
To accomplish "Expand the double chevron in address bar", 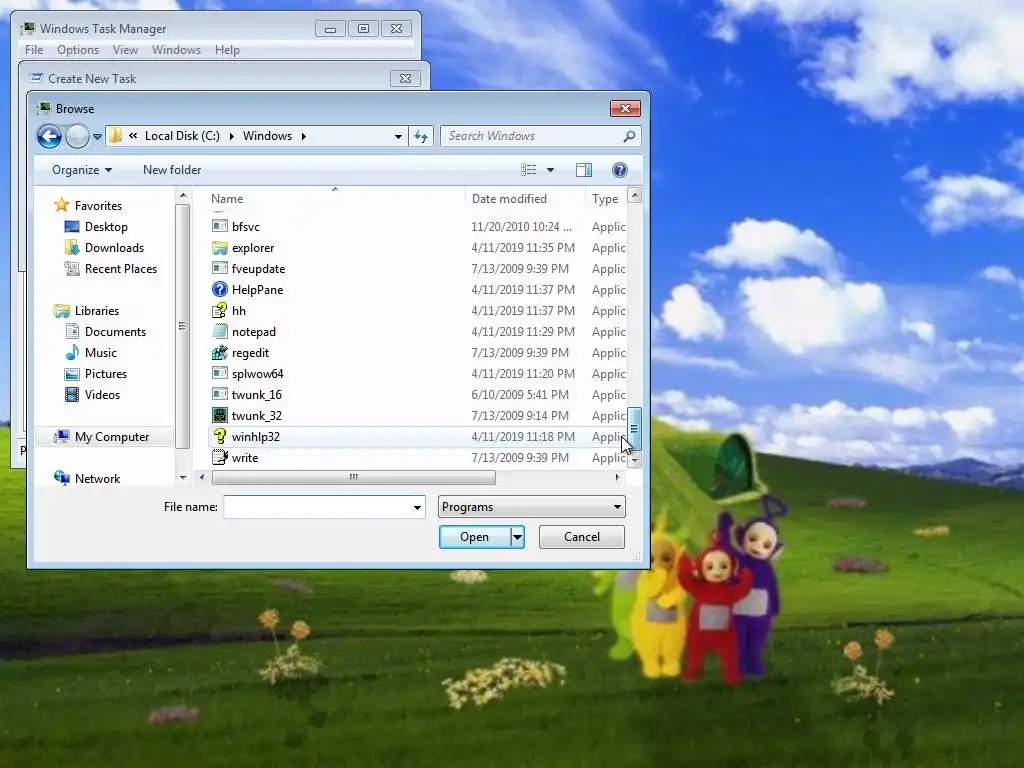I will (133, 136).
